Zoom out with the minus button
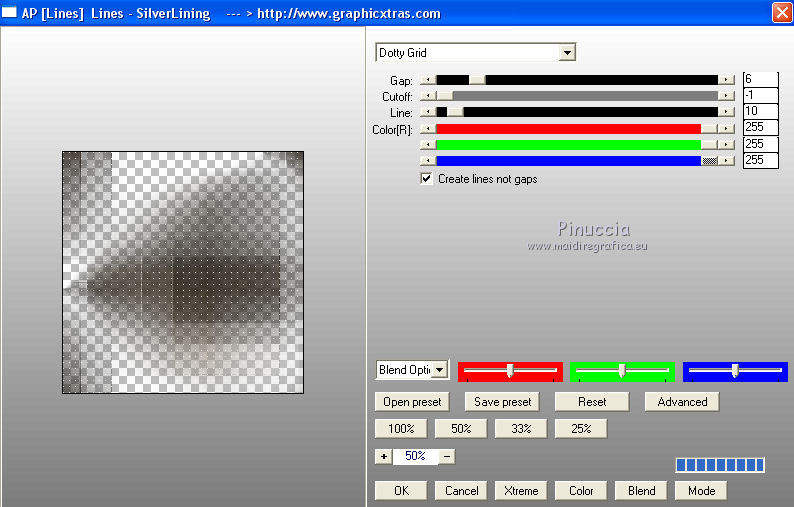This screenshot has width=794, height=507. click(x=447, y=456)
